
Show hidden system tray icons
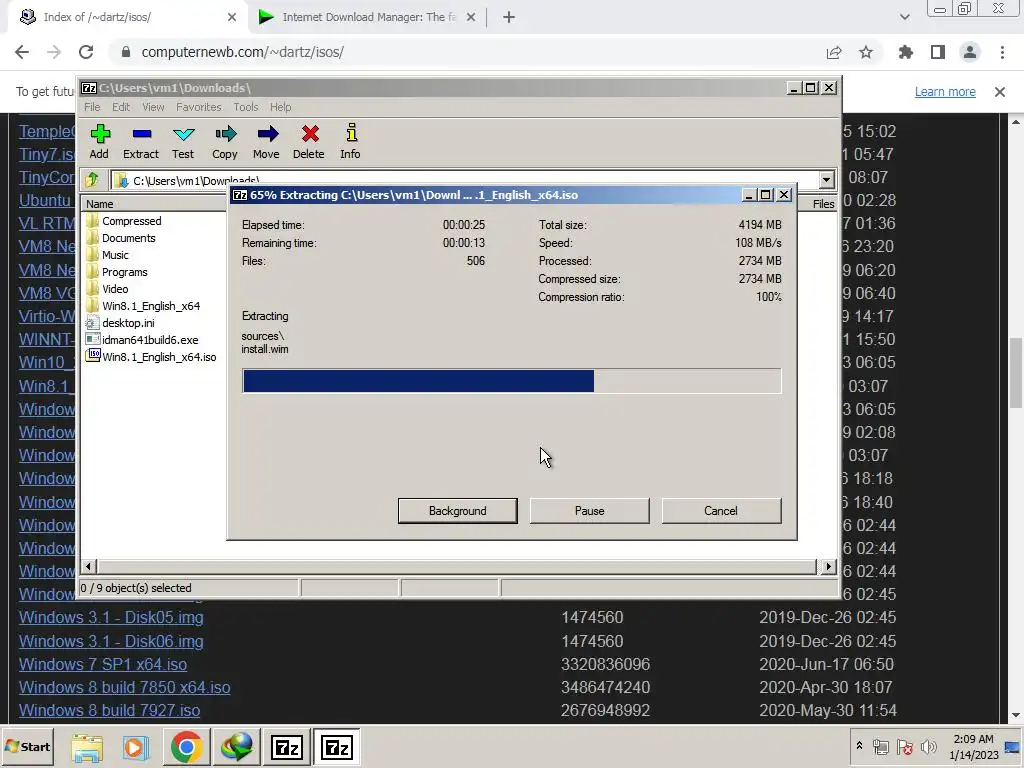[x=859, y=746]
